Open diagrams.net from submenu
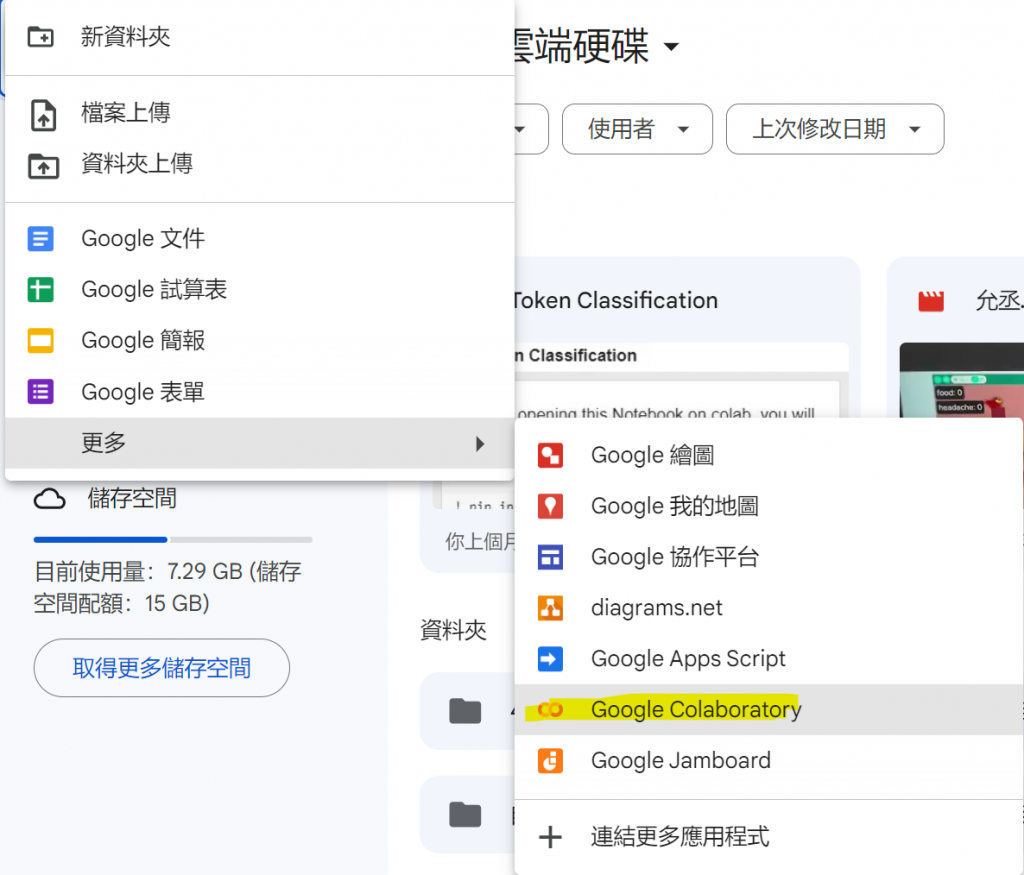Image resolution: width=1024 pixels, height=875 pixels. (769, 608)
